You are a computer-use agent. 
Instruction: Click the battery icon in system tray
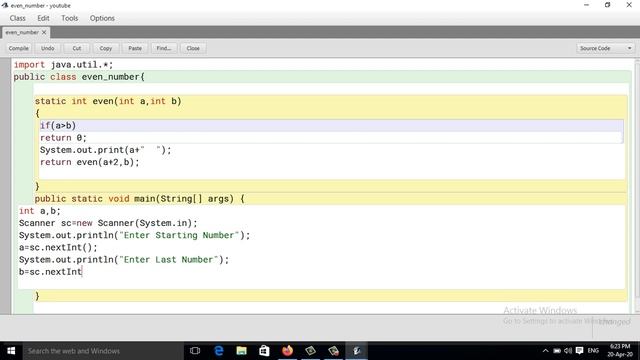point(557,351)
